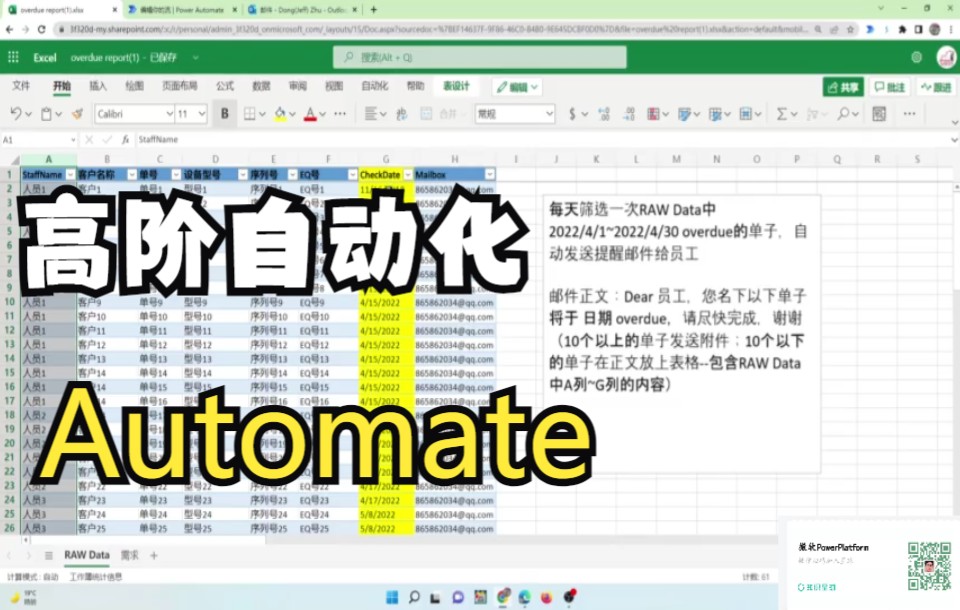Click the currency dollar format icon
960x610 pixels.
click(x=572, y=114)
